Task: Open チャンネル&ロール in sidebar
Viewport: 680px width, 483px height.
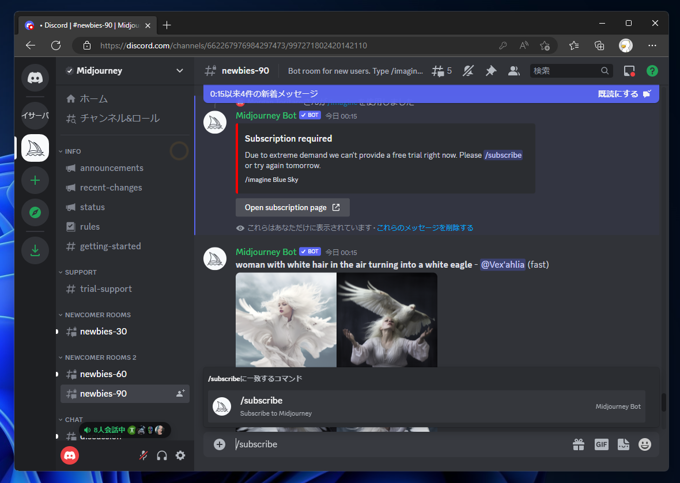Action: tap(125, 118)
